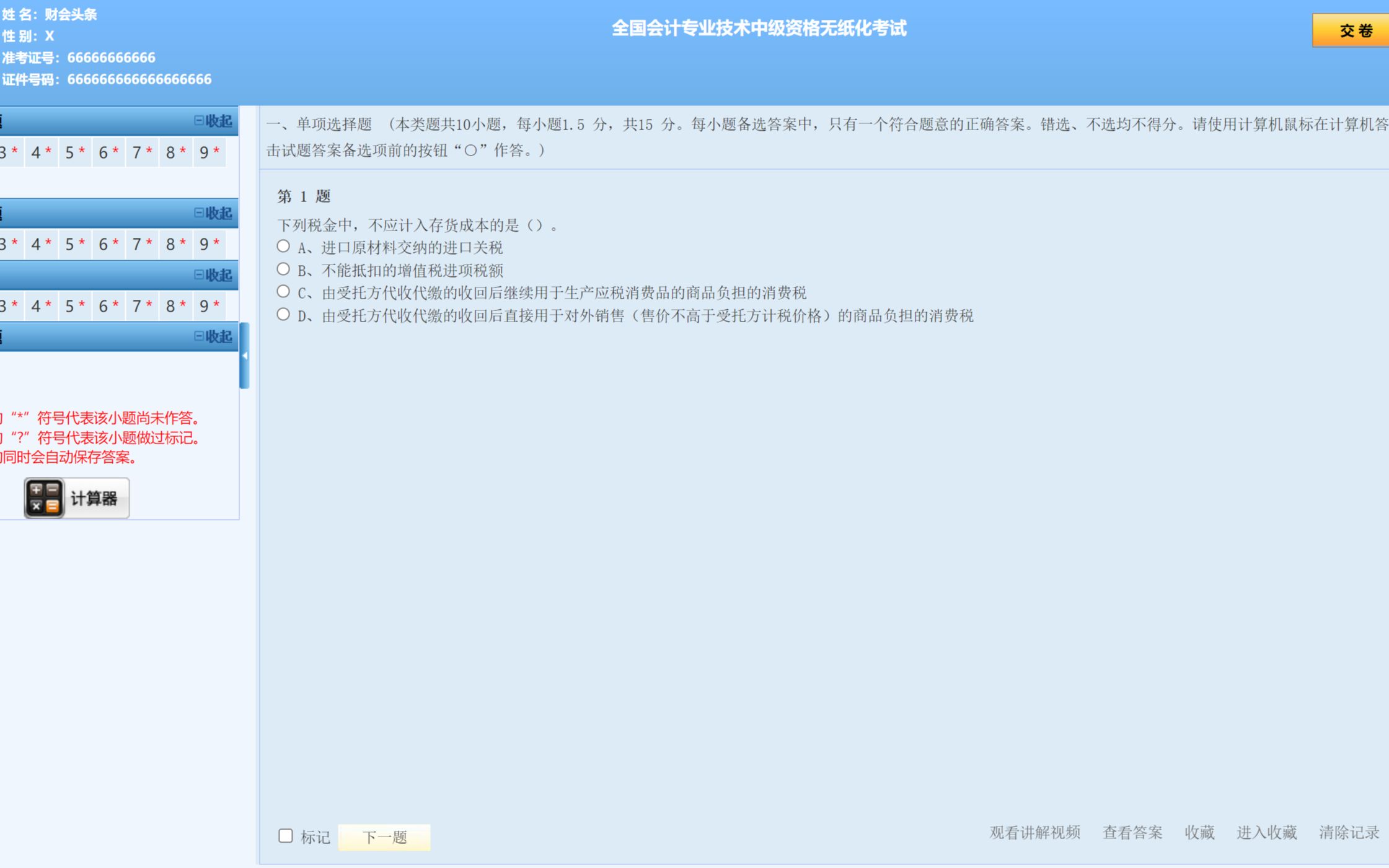Collapse the fourth section with 收起
Screen dimensions: 1389x868
coord(213,336)
